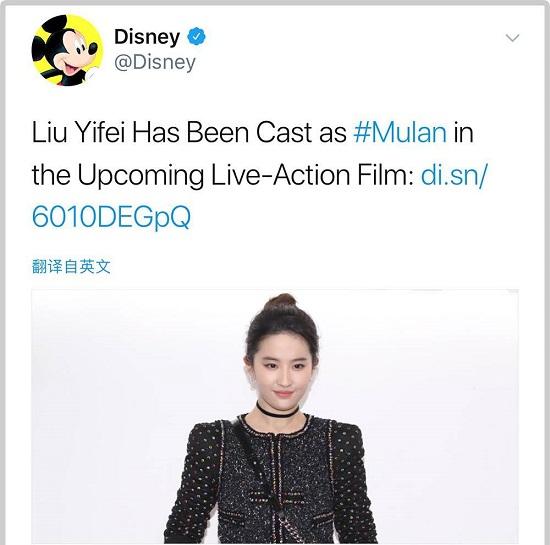
Task: Open the attached photo of the actress
Action: (275, 417)
